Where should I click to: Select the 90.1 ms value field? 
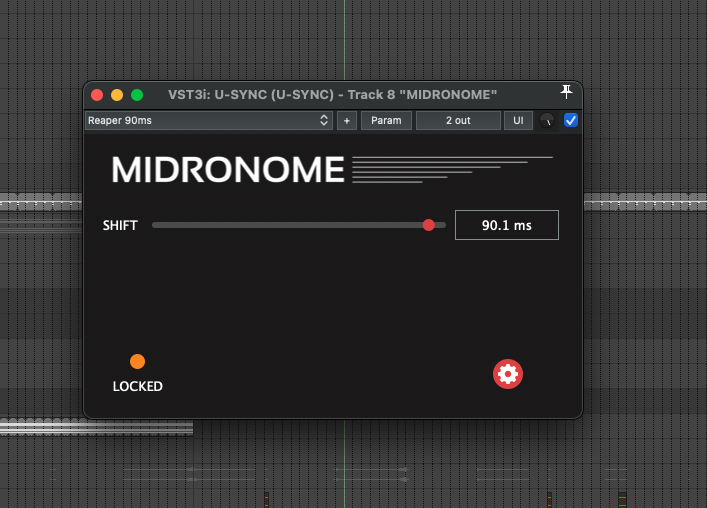(x=506, y=225)
